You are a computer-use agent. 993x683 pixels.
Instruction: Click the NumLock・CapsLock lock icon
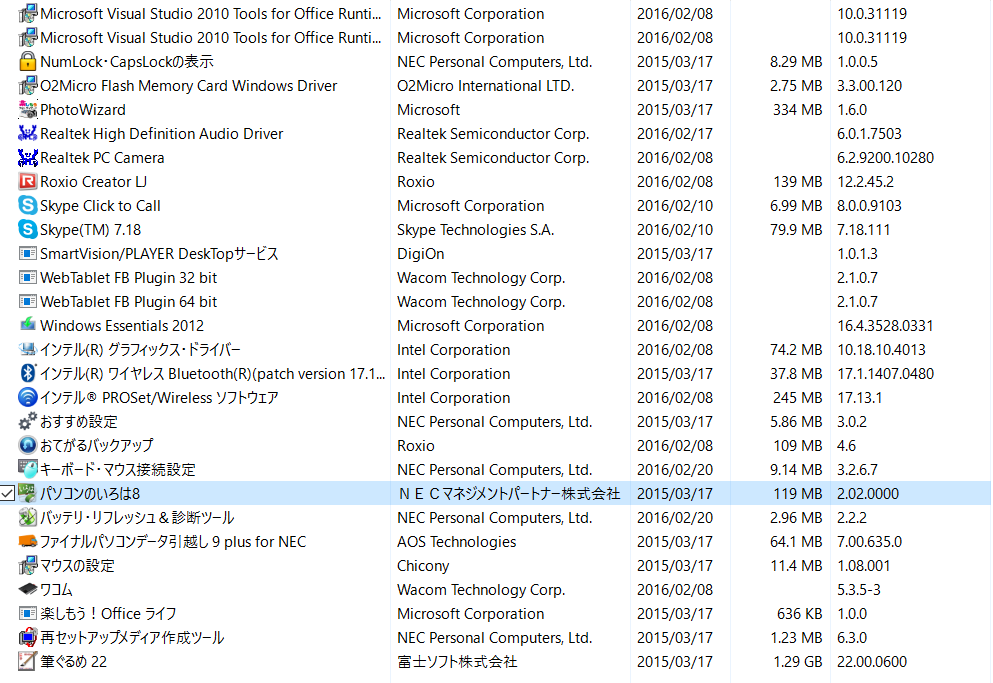pos(28,62)
